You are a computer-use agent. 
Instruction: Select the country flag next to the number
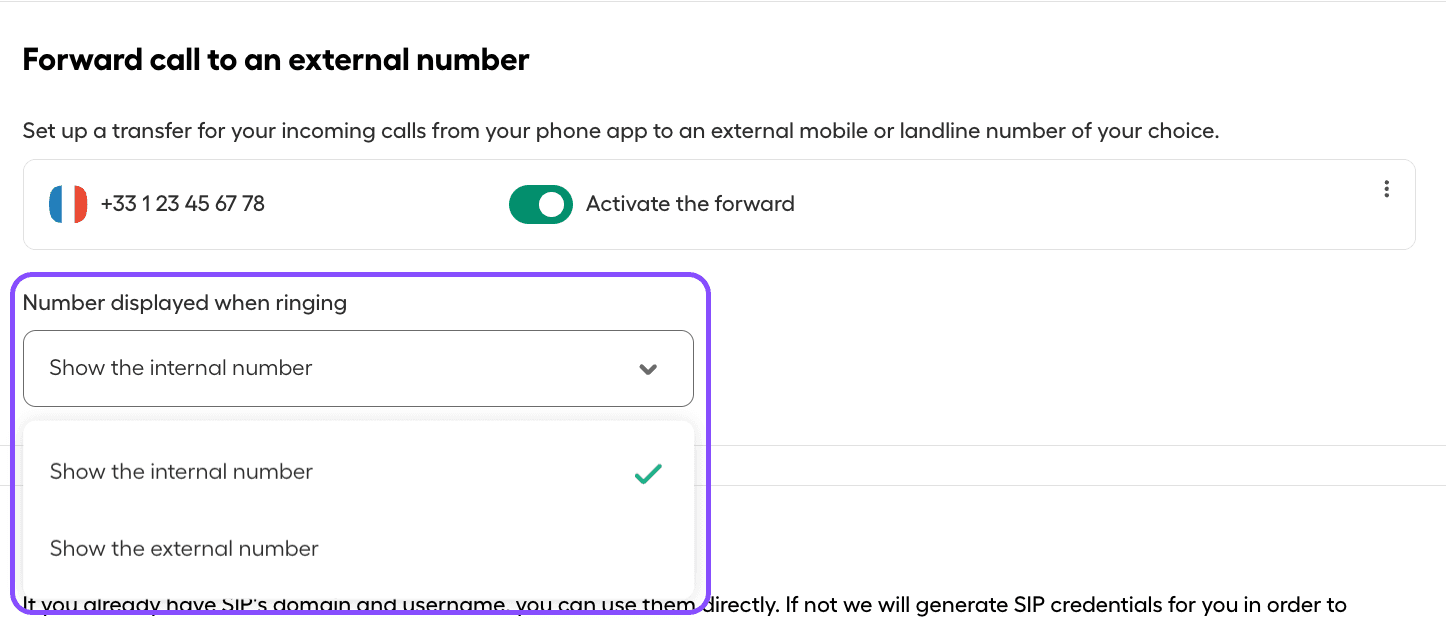pos(66,204)
